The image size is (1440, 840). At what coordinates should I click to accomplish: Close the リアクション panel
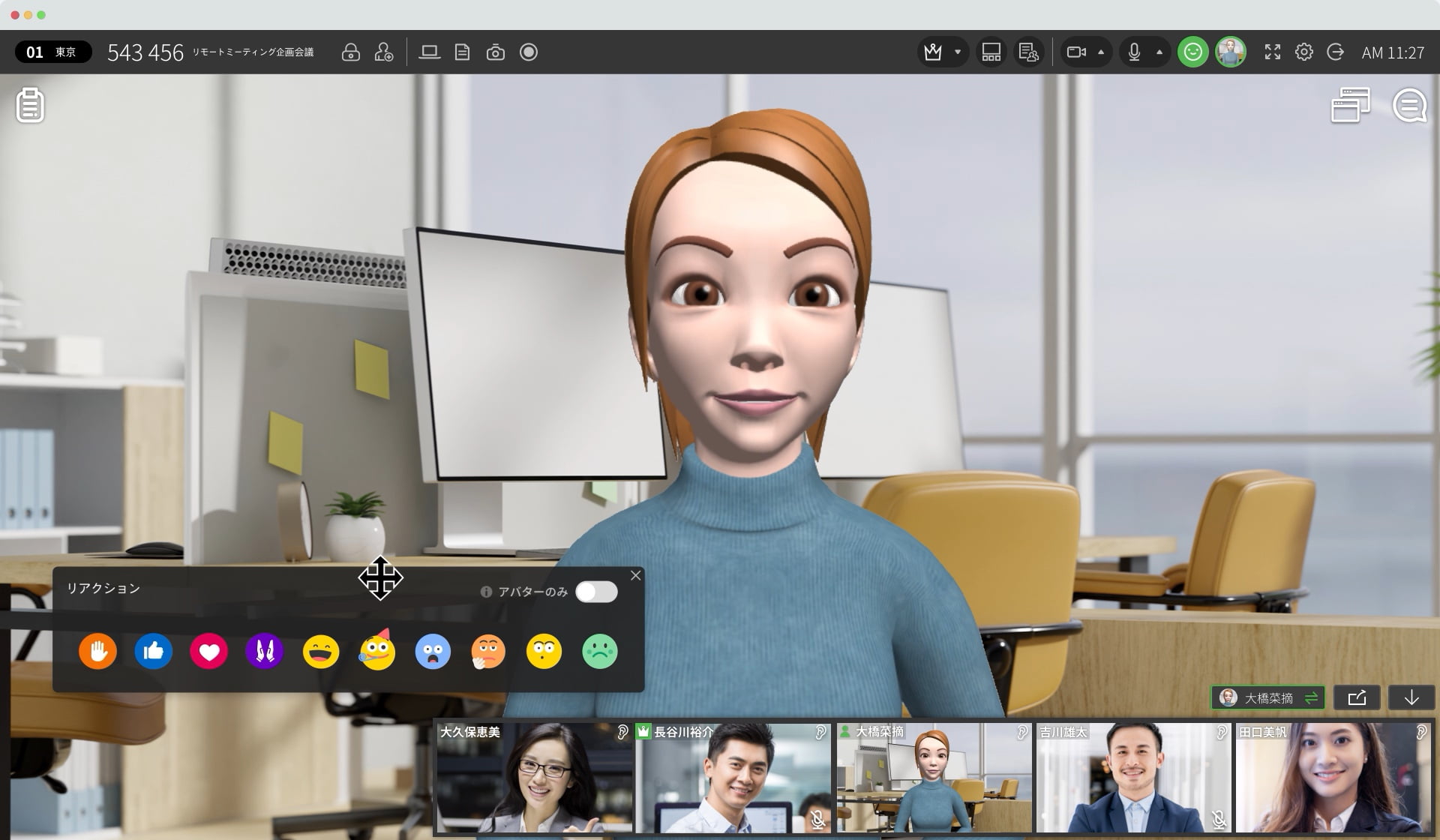[636, 575]
